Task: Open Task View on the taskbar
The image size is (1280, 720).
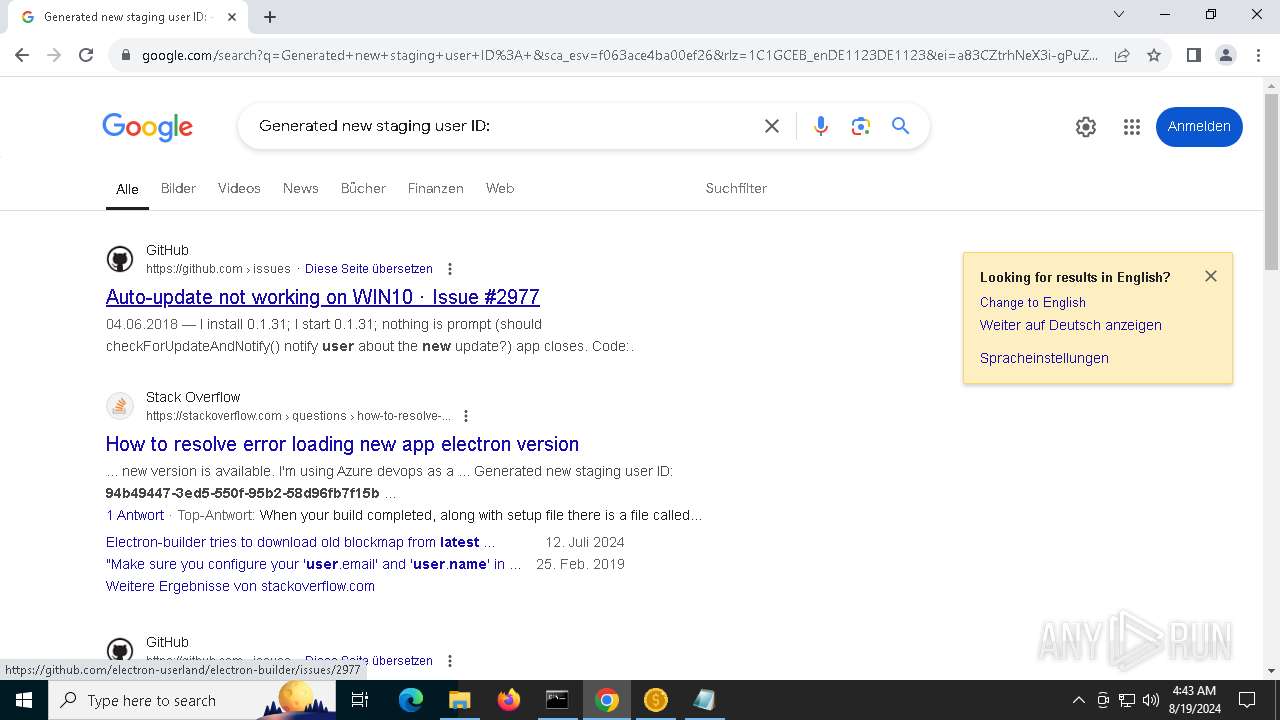Action: click(360, 700)
